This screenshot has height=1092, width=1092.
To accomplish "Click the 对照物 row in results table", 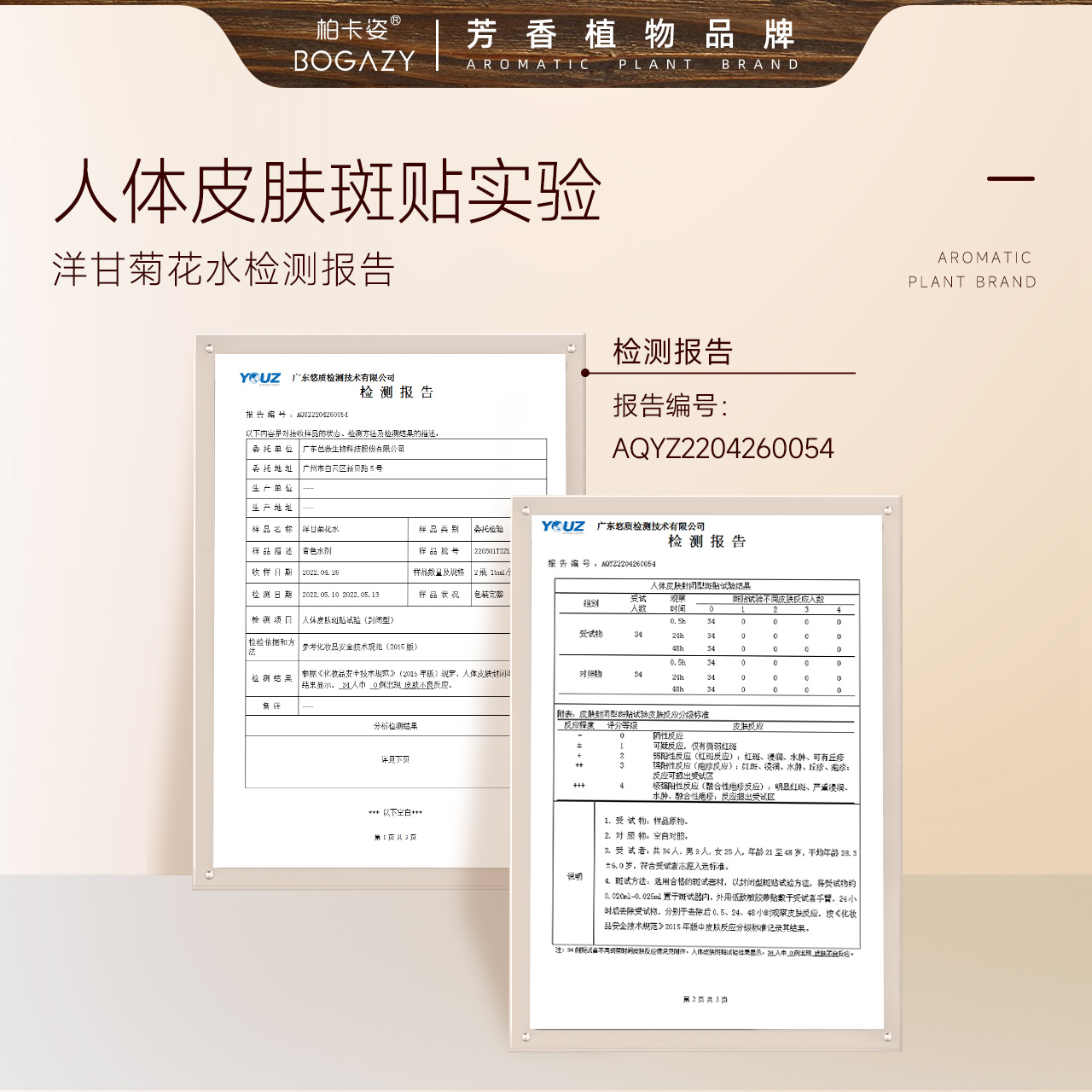I will (x=707, y=675).
